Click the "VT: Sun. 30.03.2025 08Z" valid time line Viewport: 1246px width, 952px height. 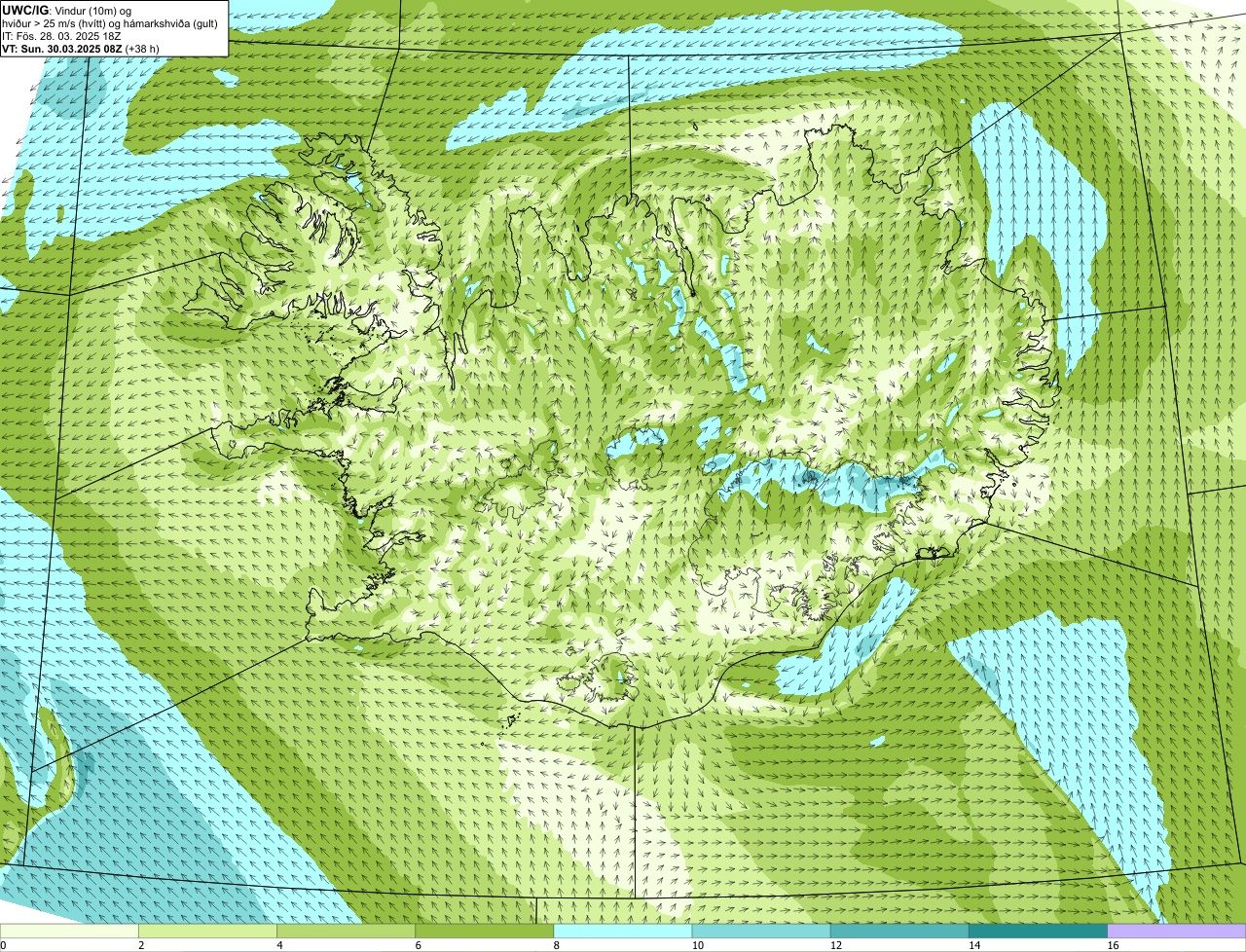pyautogui.click(x=81, y=49)
